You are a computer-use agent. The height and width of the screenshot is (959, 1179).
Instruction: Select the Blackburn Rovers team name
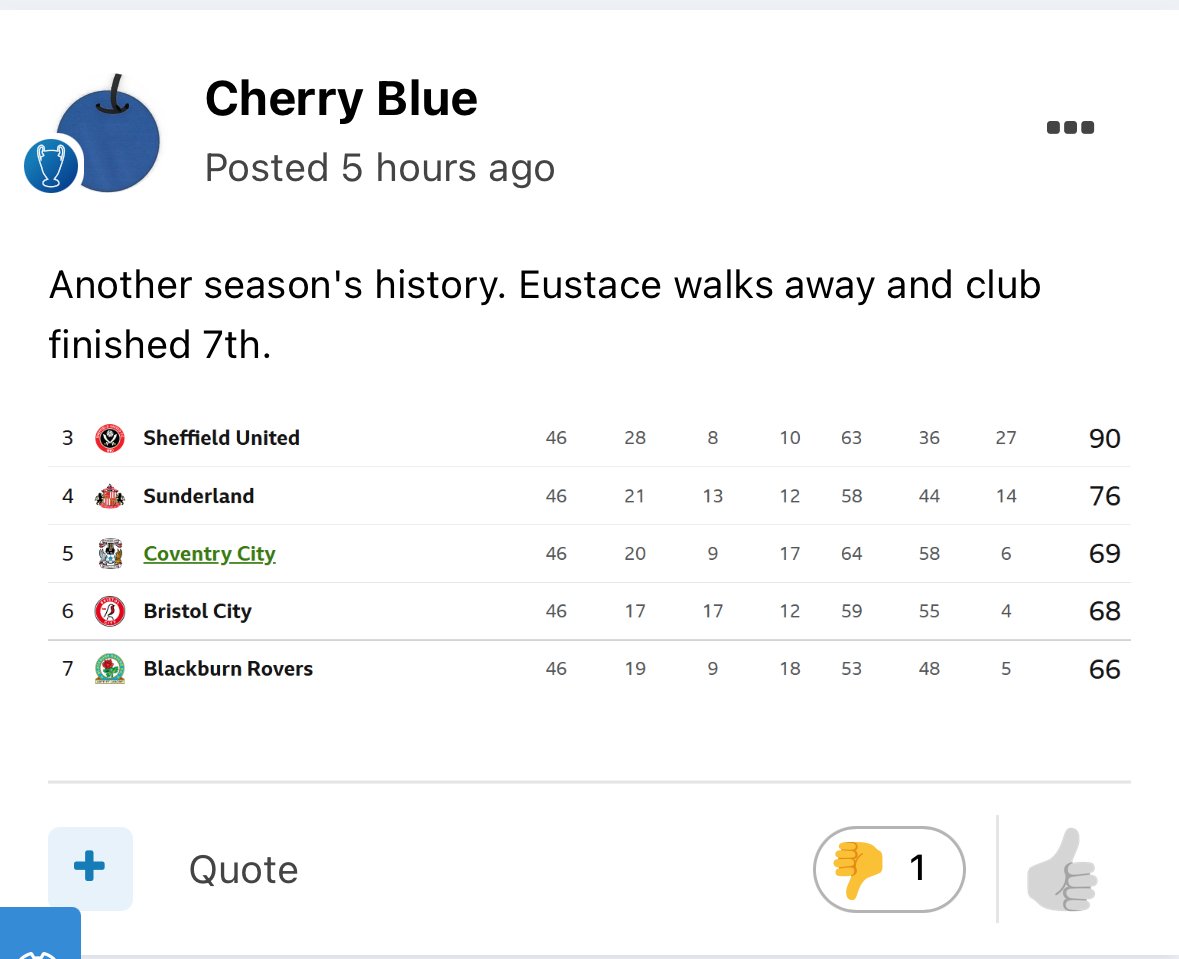[x=228, y=669]
